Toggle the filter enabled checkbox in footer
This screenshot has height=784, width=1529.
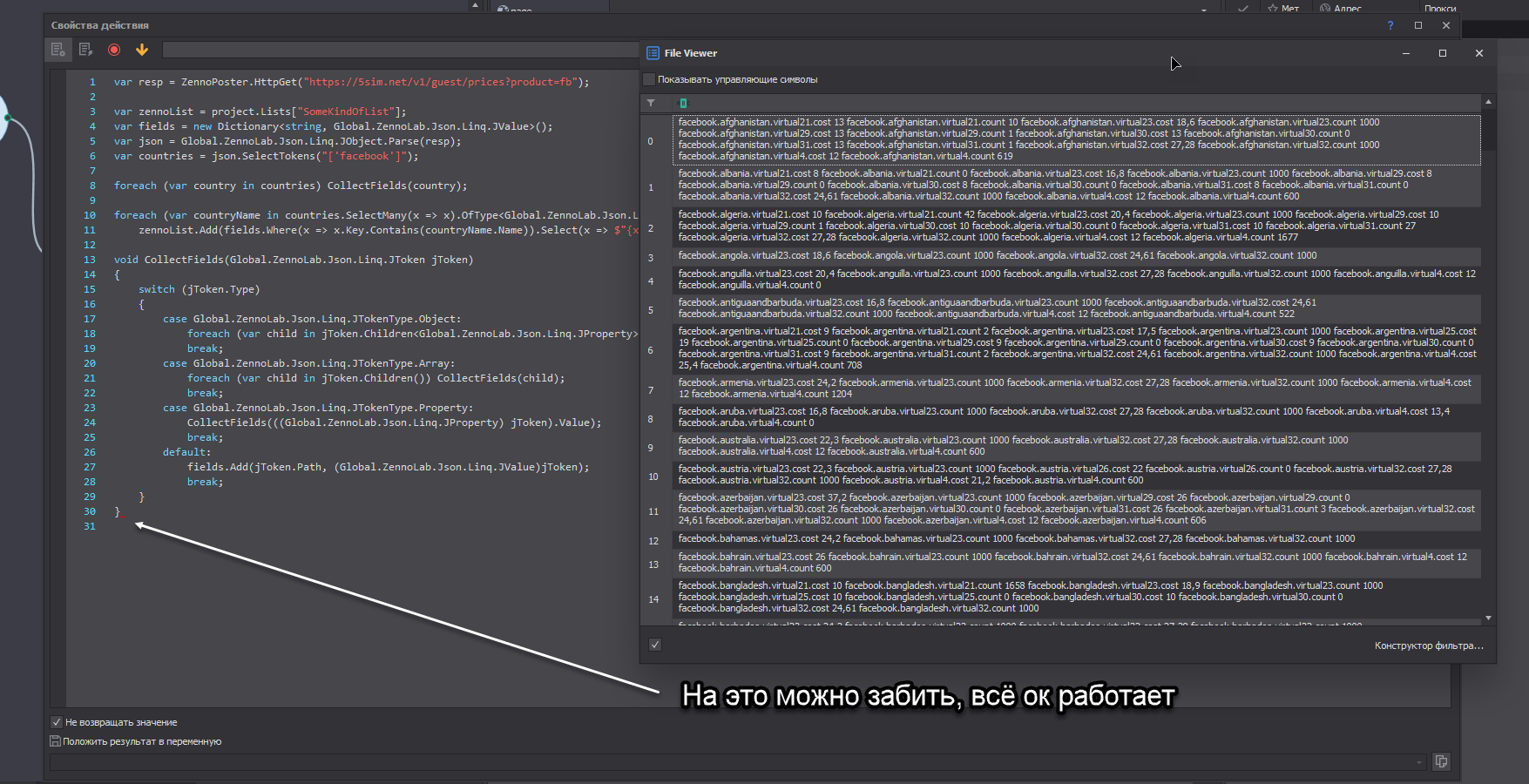click(x=655, y=645)
